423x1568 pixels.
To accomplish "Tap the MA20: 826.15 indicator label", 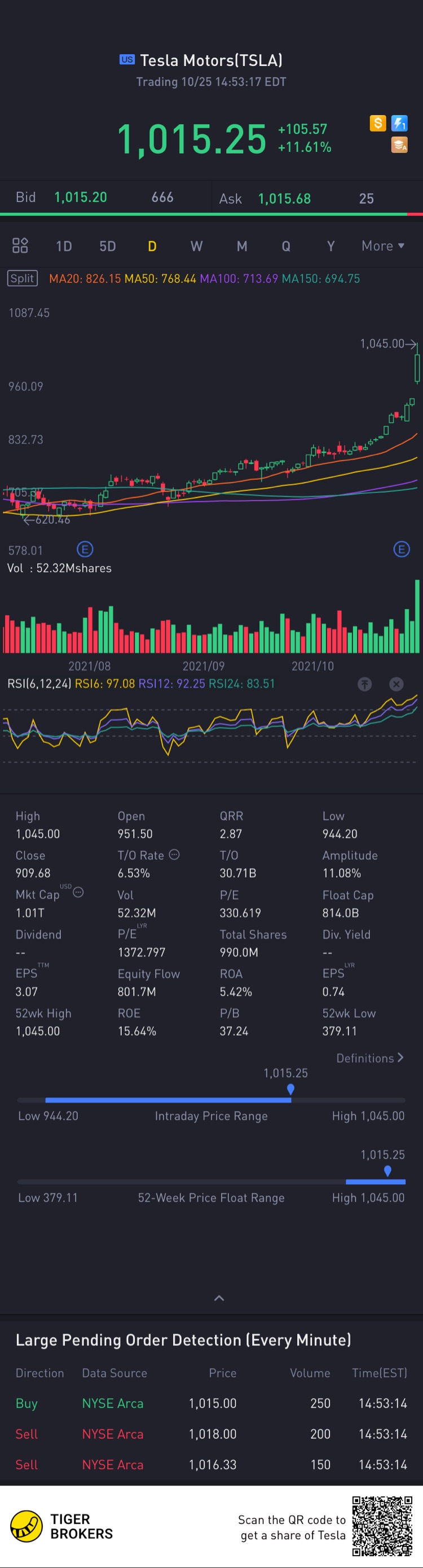I will point(85,278).
